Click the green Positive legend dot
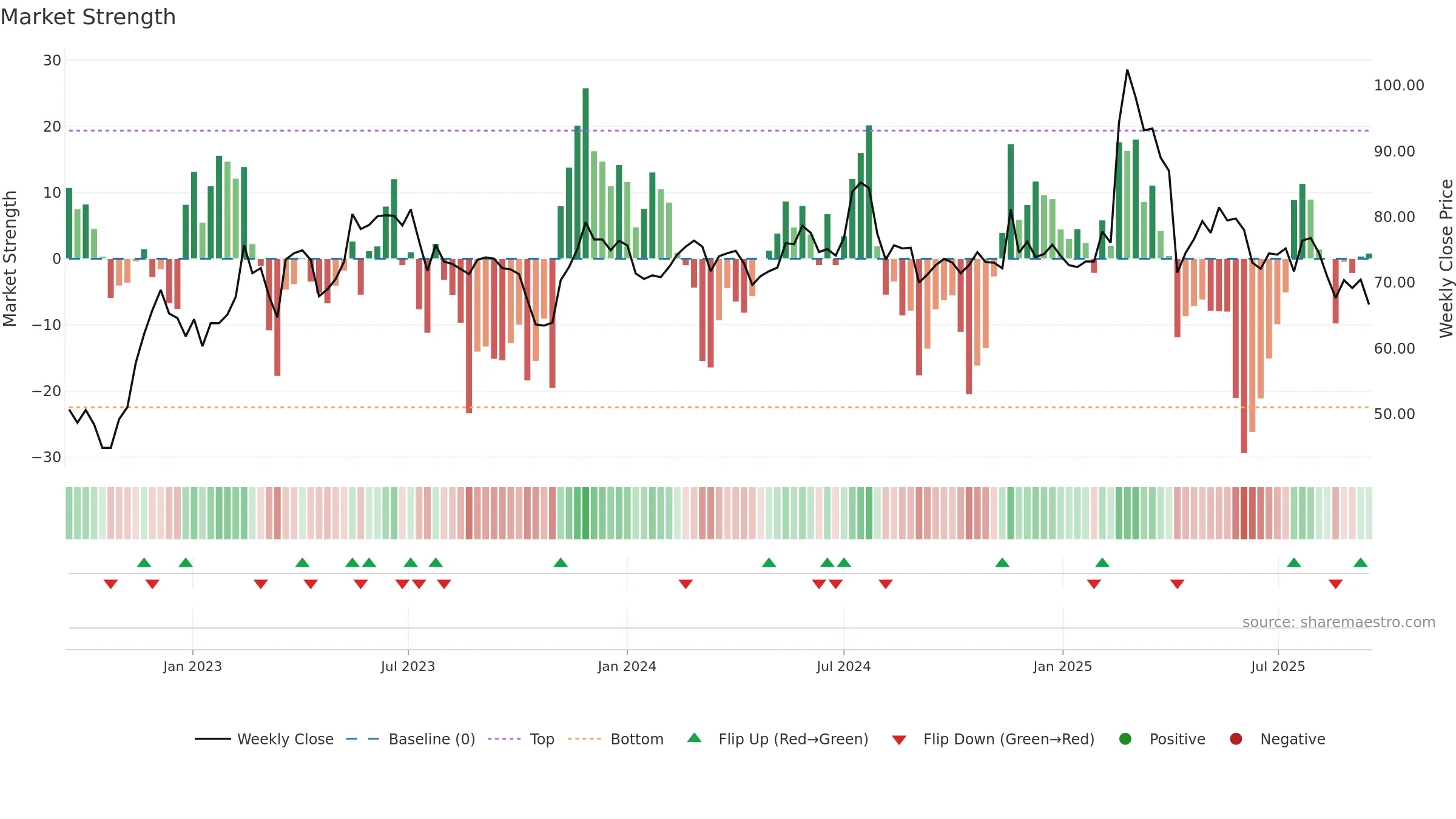Viewport: 1456px width, 819px height. tap(1125, 739)
